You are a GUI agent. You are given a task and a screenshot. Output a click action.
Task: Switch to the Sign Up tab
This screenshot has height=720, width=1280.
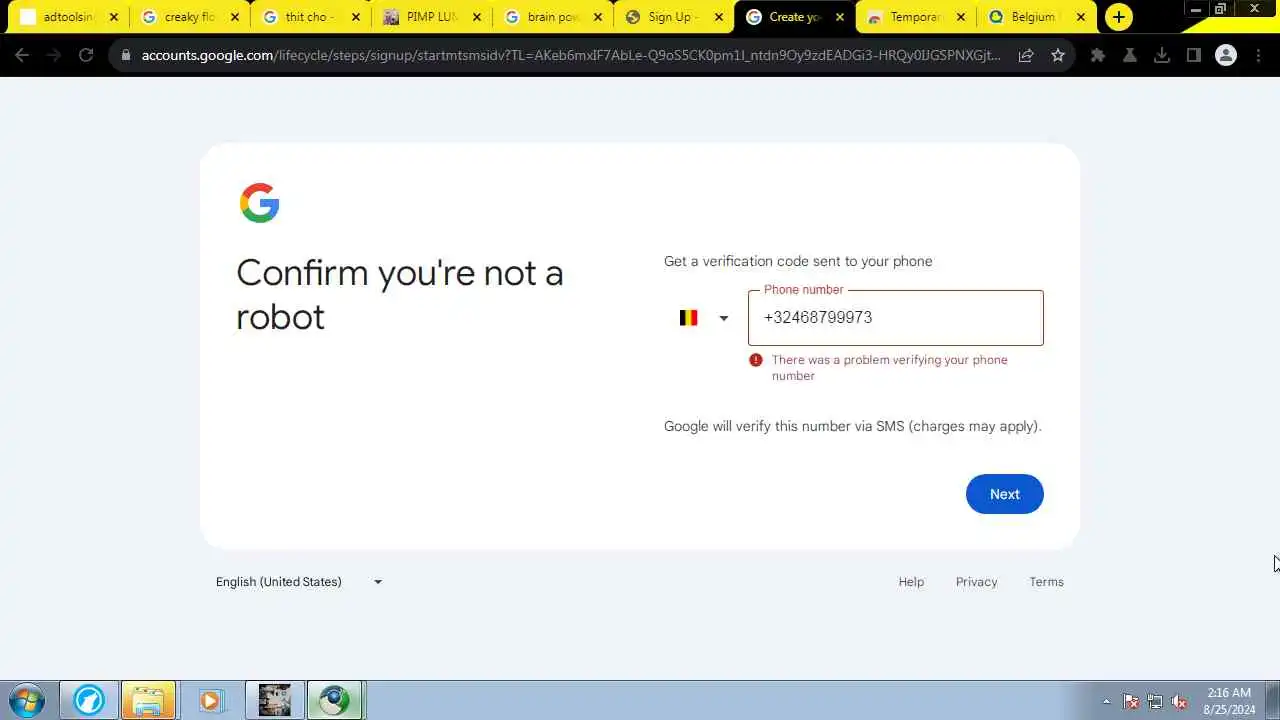(672, 17)
